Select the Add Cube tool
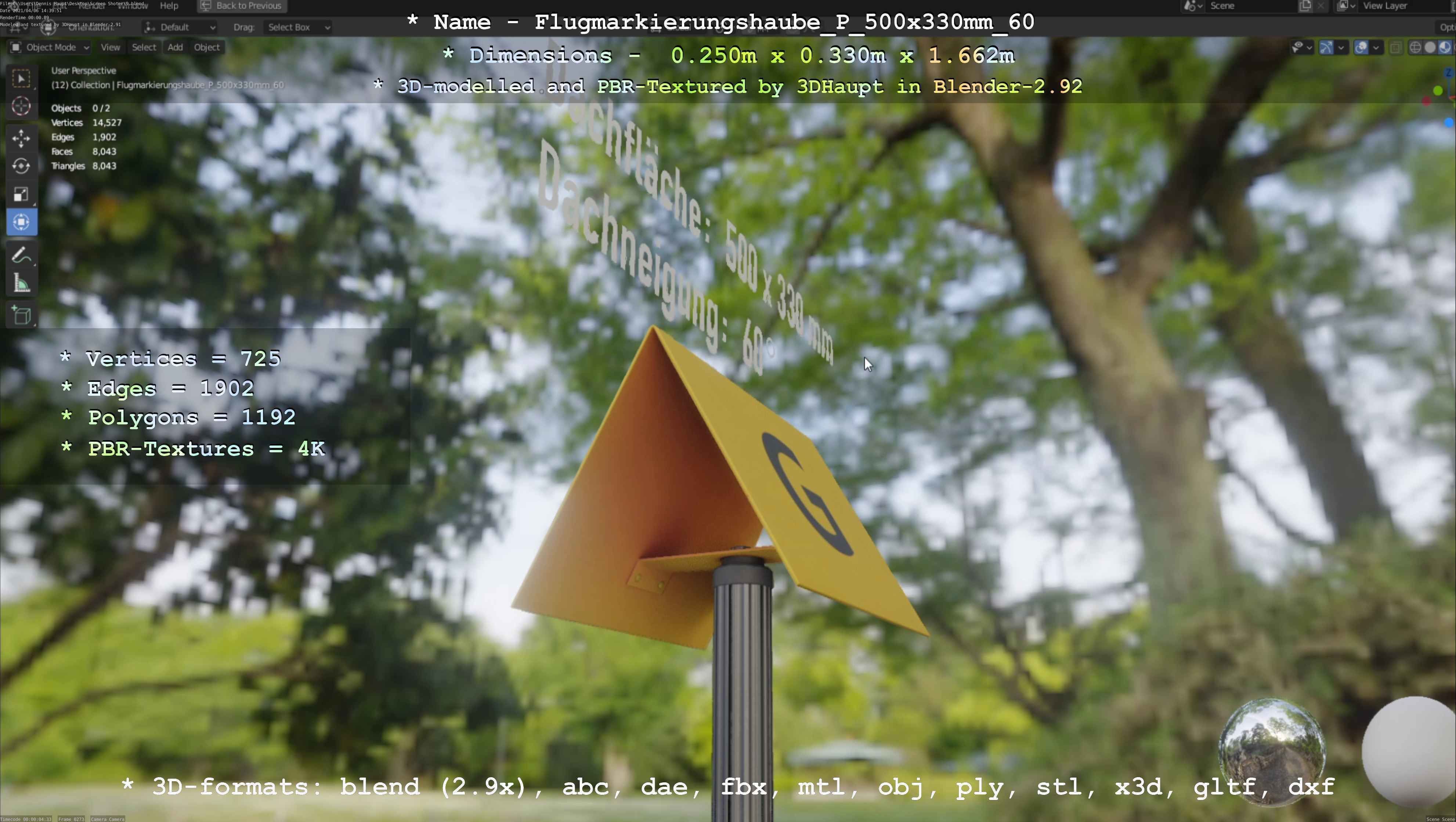Screen dimensions: 1456x822 21,315
